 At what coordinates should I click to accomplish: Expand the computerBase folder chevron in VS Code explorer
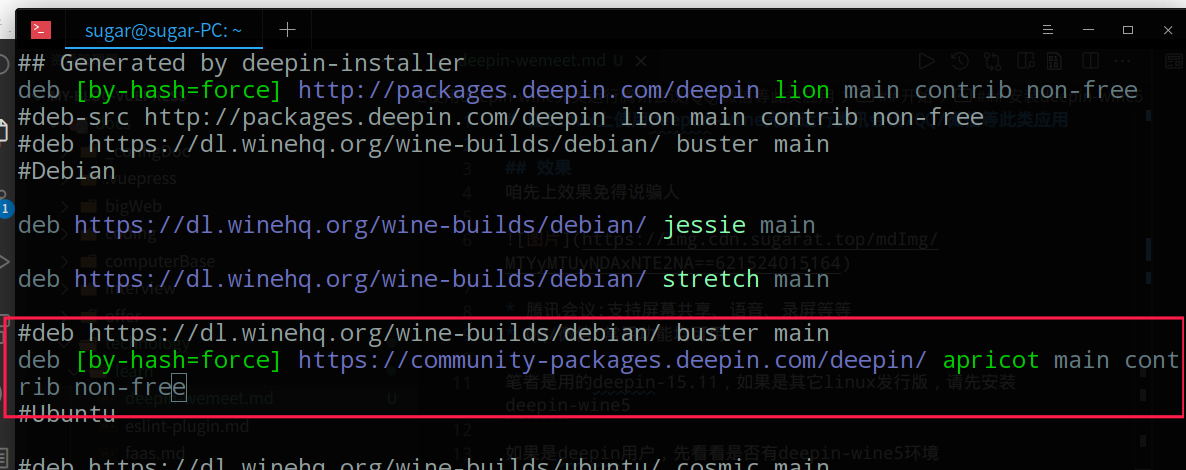coord(65,261)
